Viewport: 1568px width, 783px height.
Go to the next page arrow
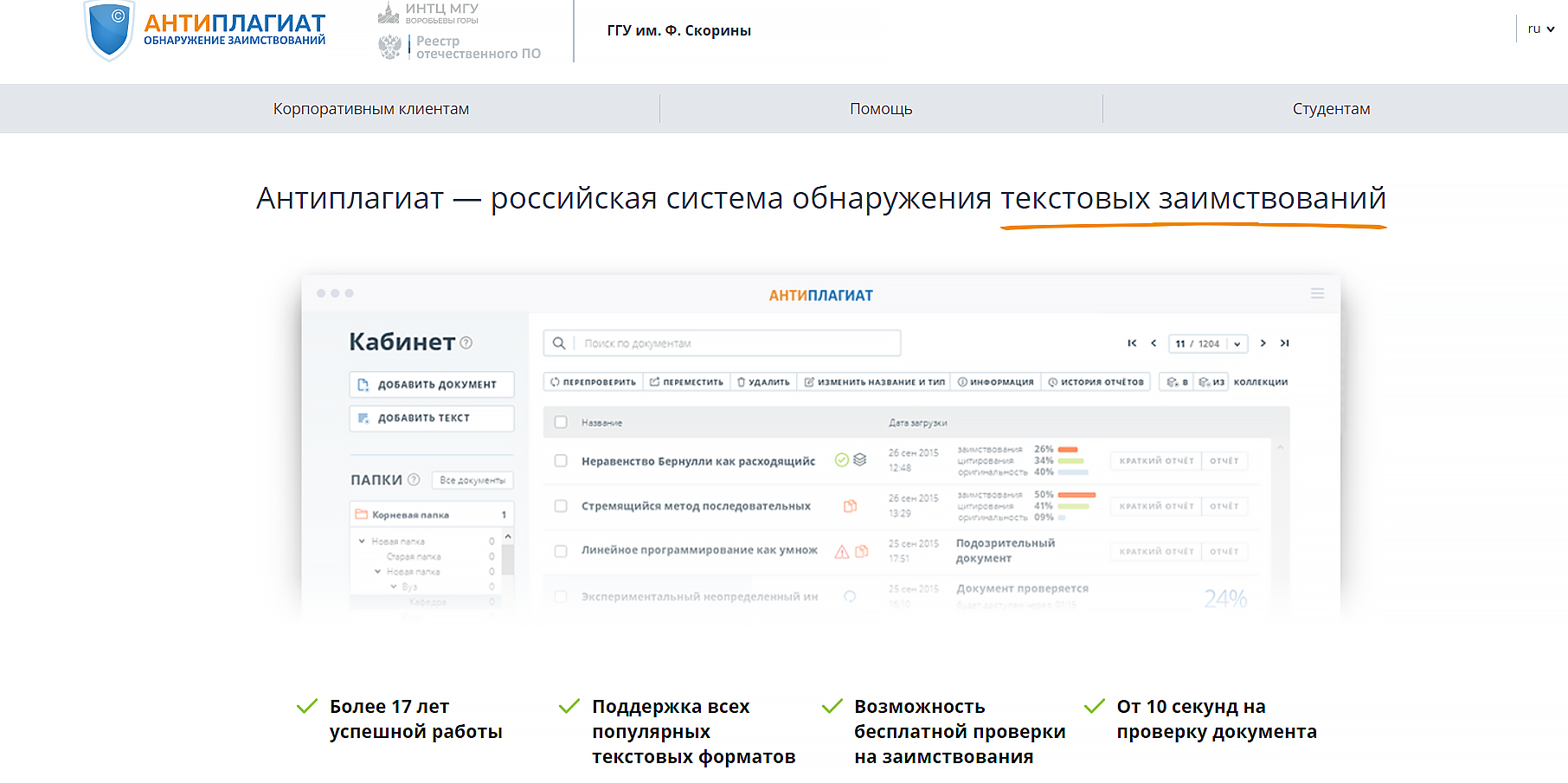click(1263, 343)
